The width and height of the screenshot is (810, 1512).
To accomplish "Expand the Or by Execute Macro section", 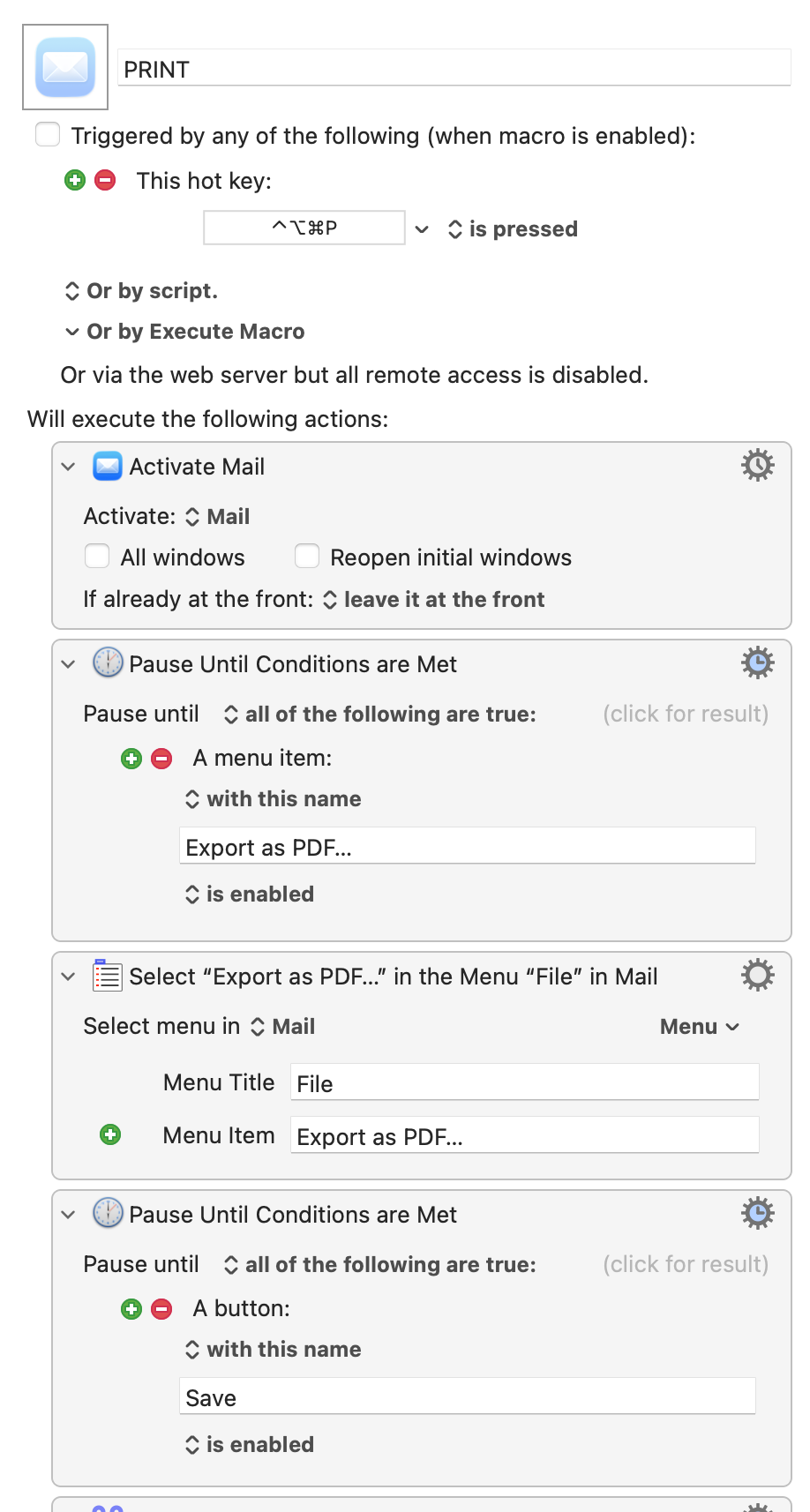I will [x=72, y=332].
